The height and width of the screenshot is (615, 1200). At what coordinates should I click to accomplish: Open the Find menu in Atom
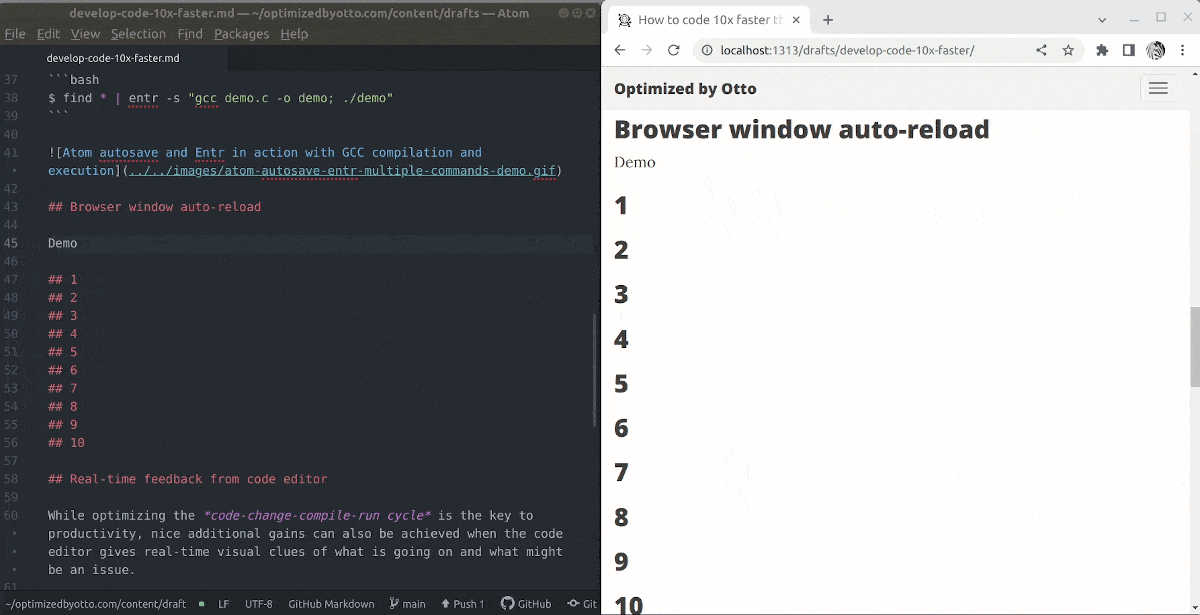190,33
